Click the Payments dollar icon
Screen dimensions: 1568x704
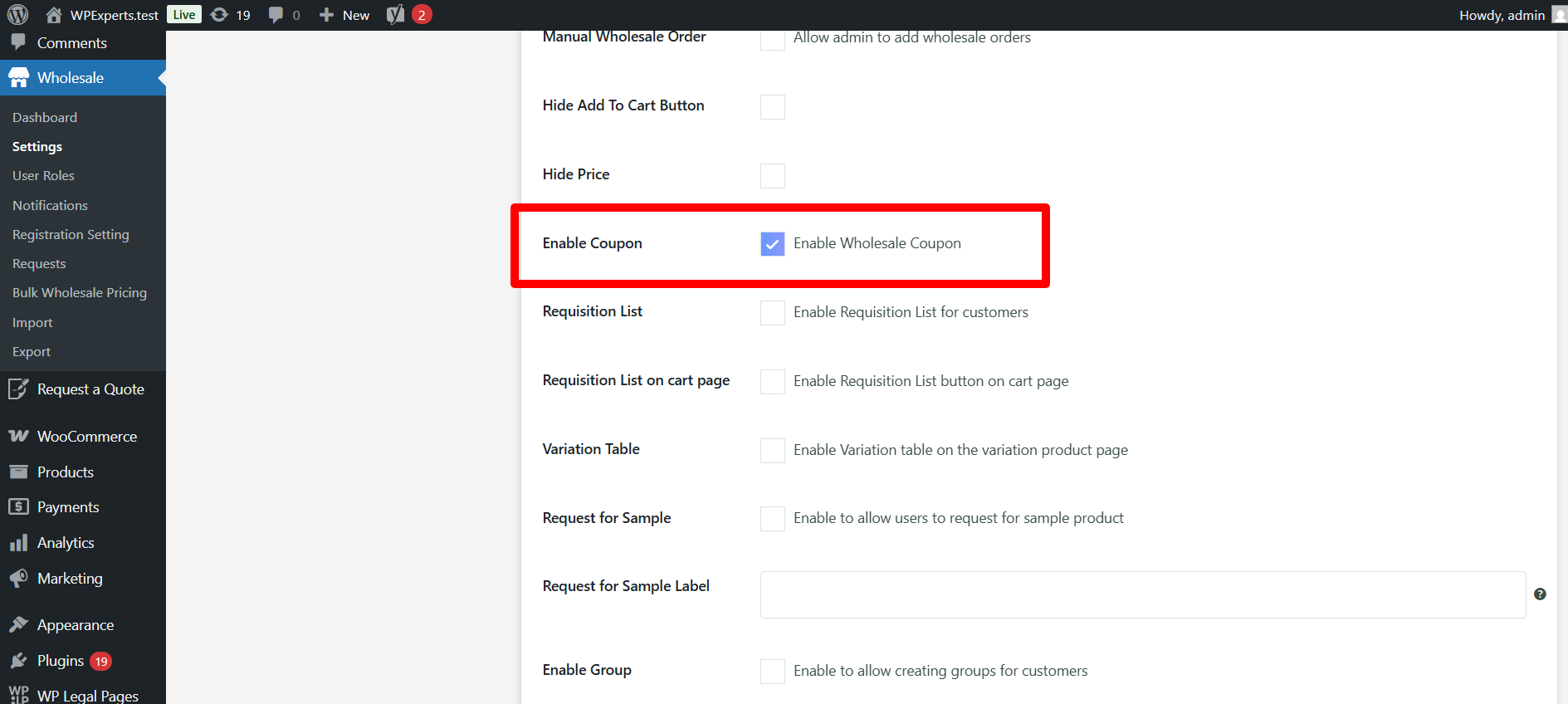click(x=18, y=507)
